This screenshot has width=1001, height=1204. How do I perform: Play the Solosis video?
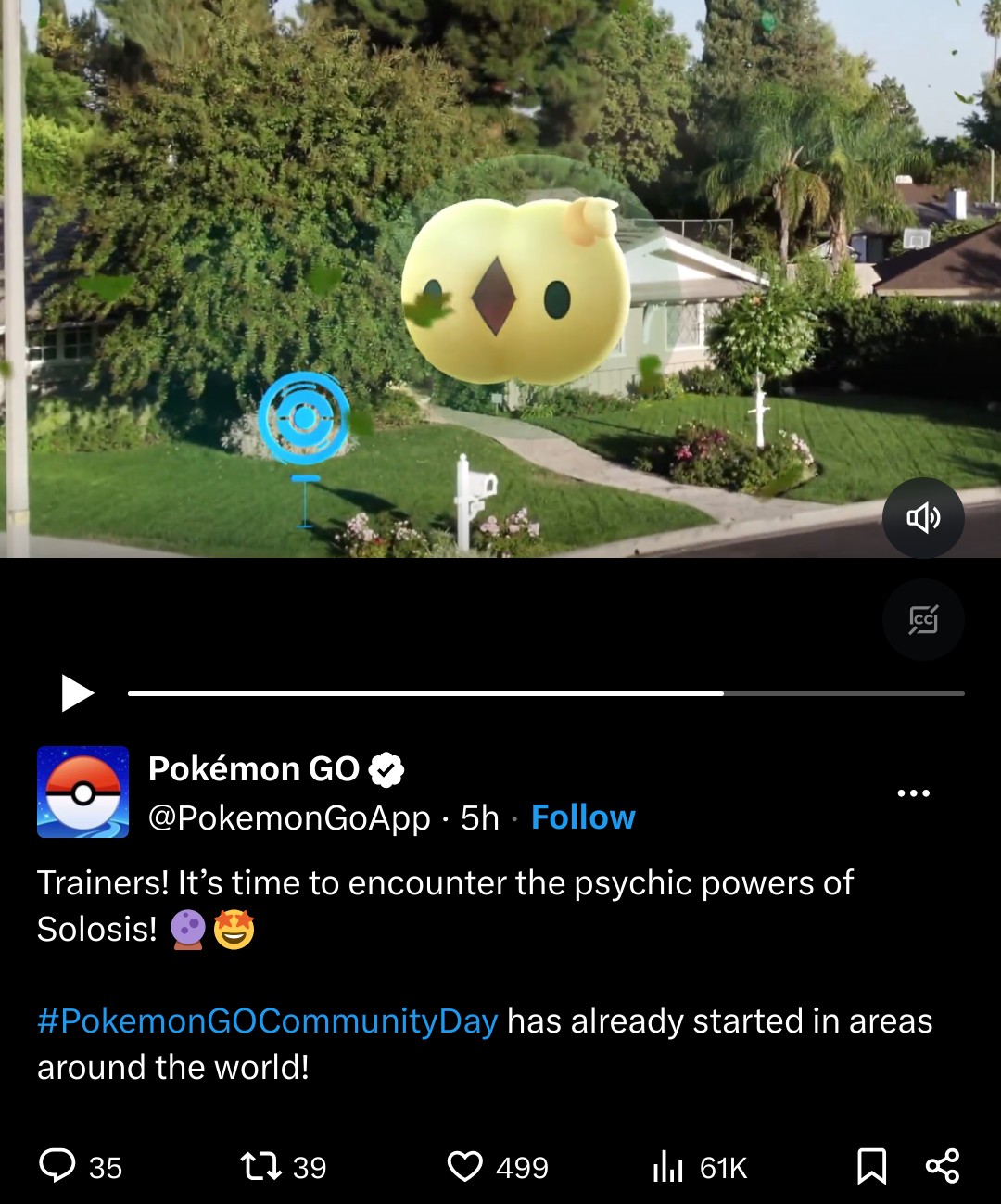(x=78, y=692)
